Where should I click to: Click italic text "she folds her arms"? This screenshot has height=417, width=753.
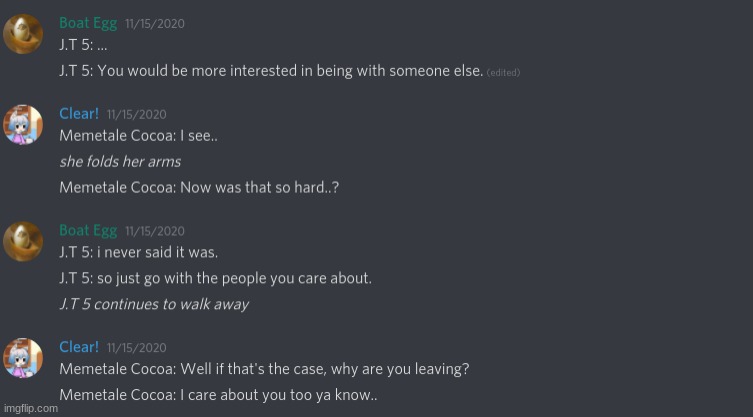coord(120,161)
